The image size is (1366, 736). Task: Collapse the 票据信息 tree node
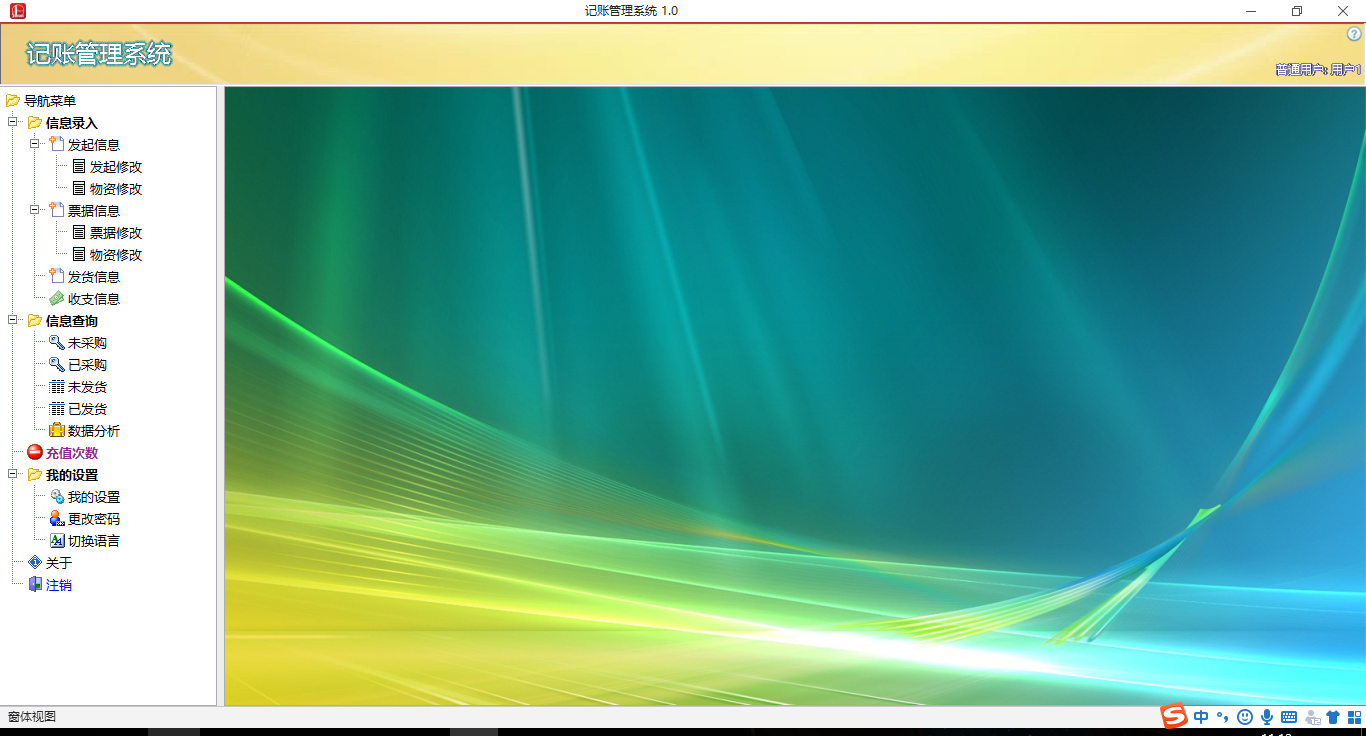[35, 210]
